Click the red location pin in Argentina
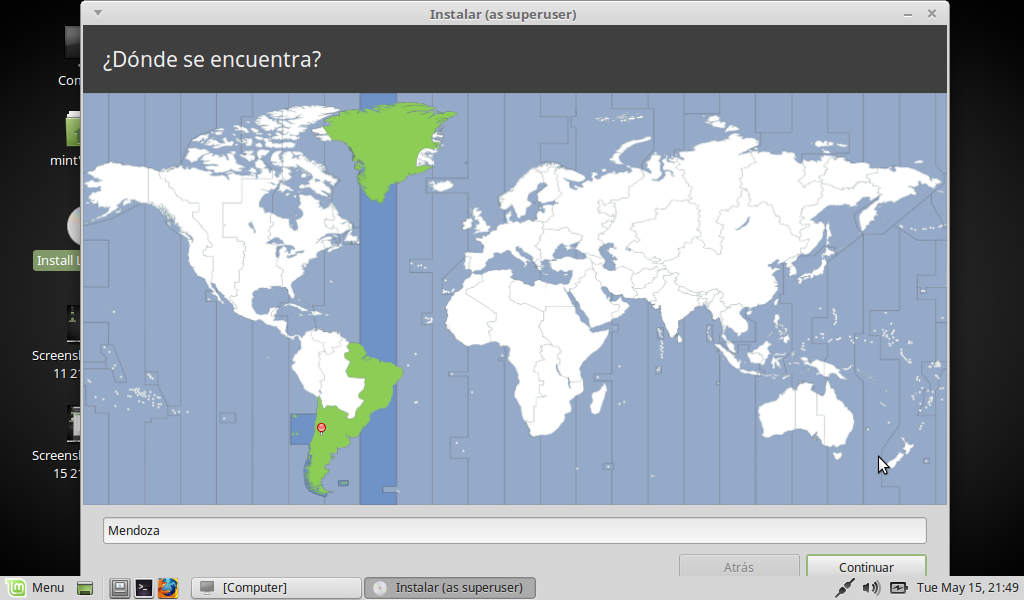Viewport: 1024px width, 600px height. tap(321, 428)
